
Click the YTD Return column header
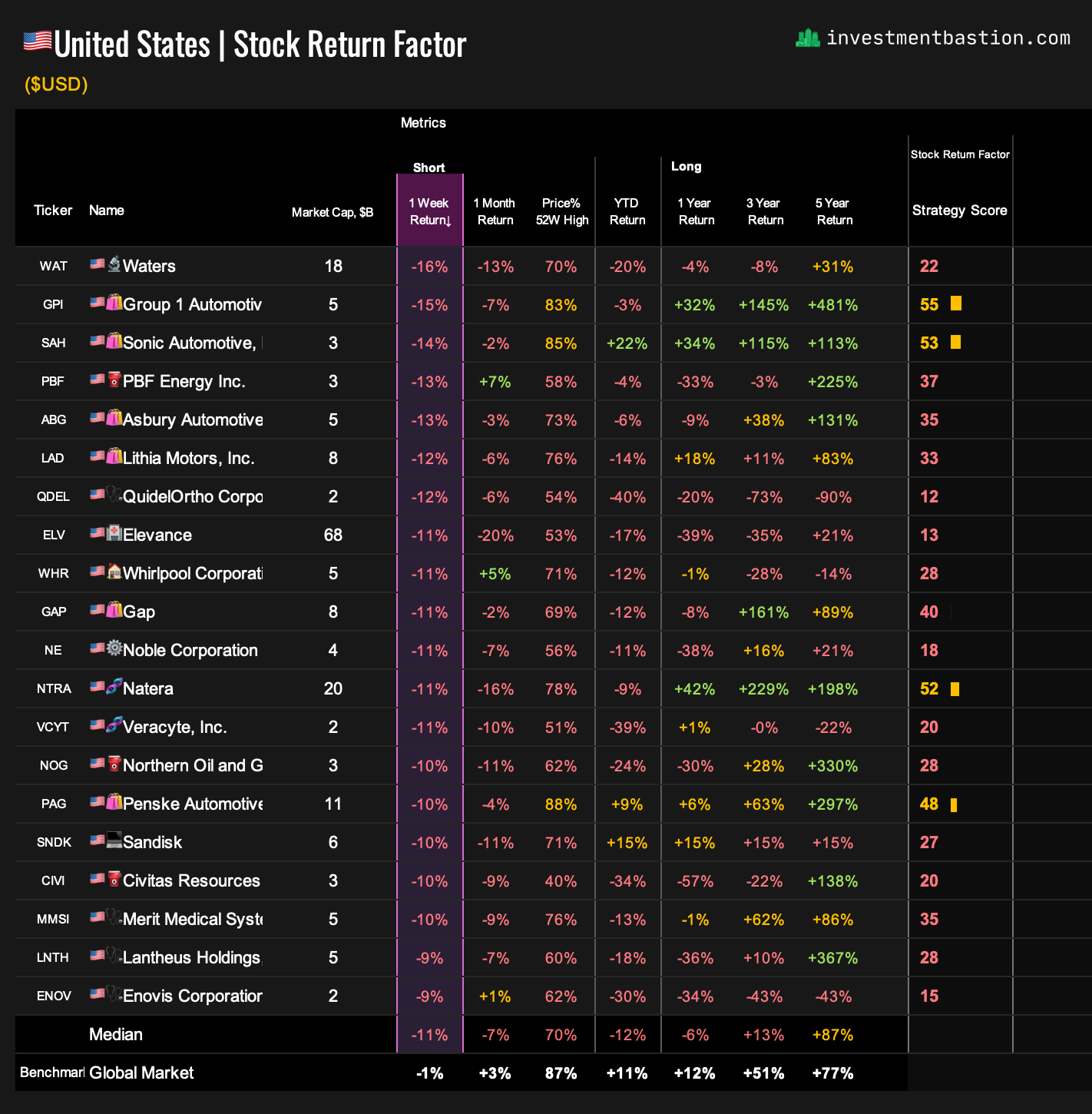(627, 211)
